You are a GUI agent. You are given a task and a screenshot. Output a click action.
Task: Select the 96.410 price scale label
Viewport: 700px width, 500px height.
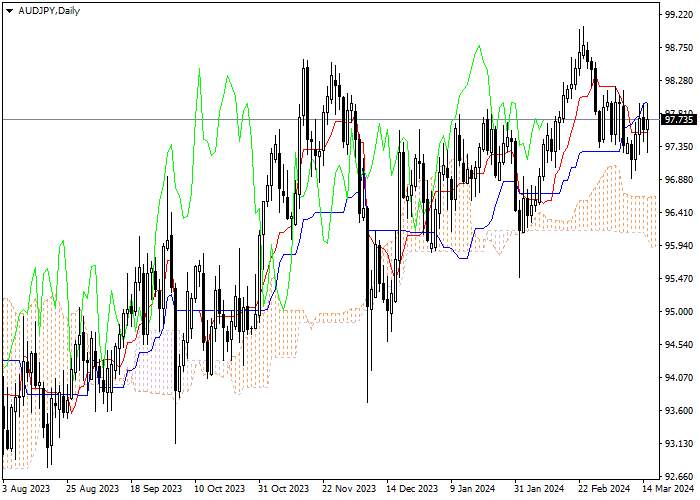(679, 212)
